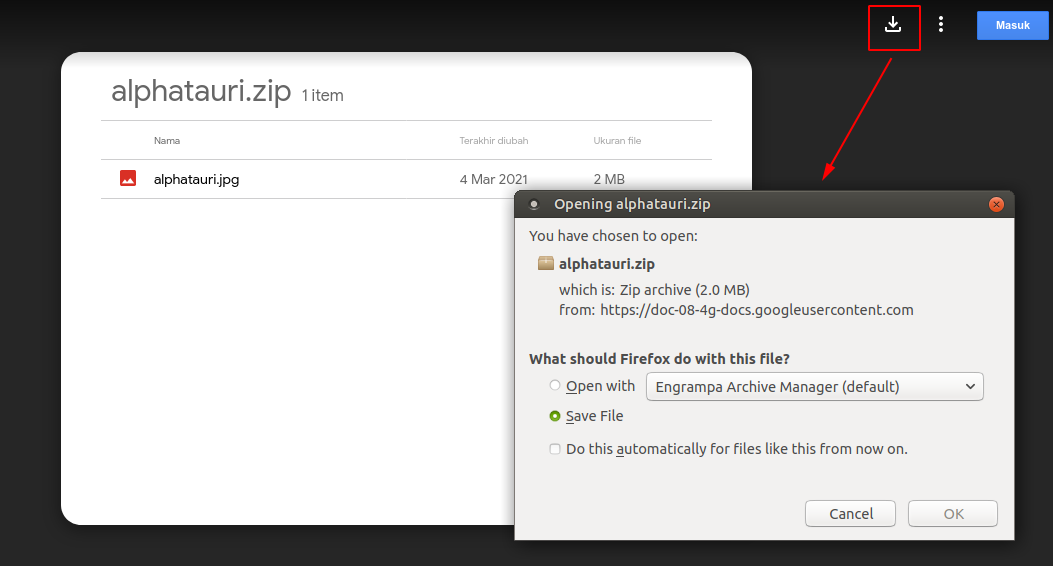Open the three-dot more options menu

941,24
